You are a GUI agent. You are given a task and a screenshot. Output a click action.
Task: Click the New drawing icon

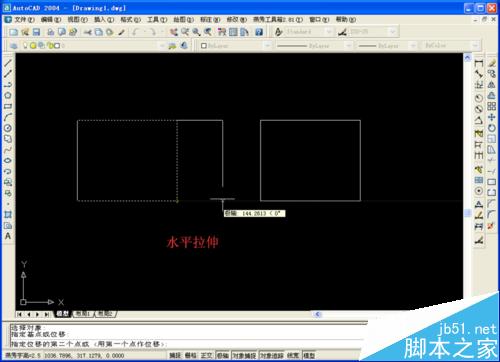pos(14,32)
